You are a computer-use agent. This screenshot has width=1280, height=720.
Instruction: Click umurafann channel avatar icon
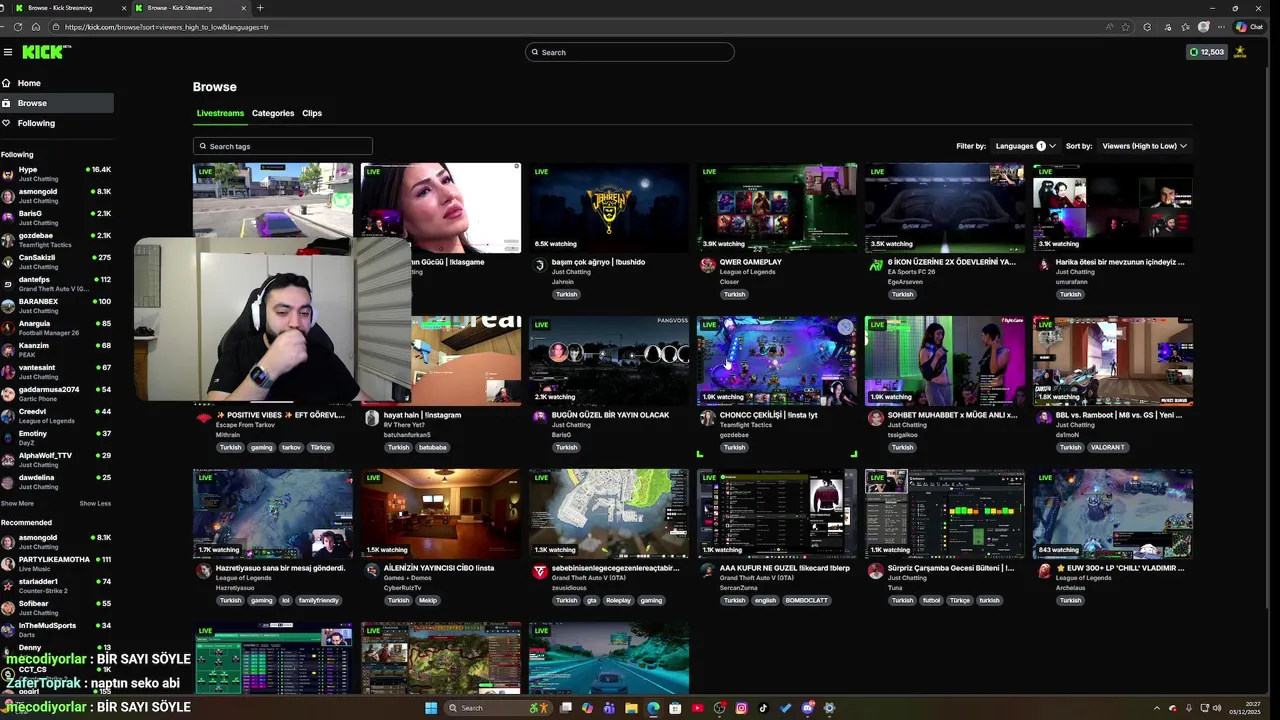[1044, 265]
